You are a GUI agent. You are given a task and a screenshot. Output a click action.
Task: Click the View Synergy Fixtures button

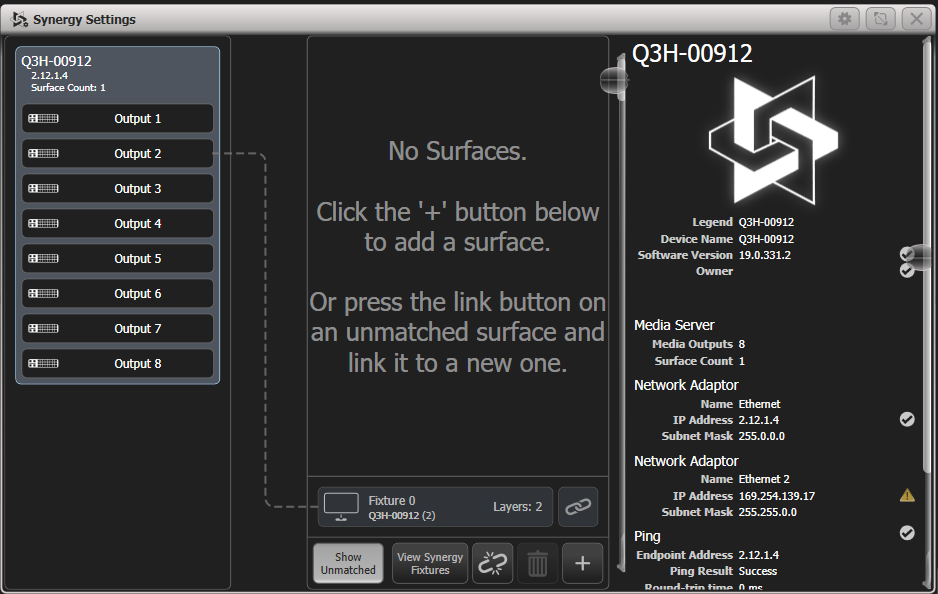pyautogui.click(x=429, y=562)
